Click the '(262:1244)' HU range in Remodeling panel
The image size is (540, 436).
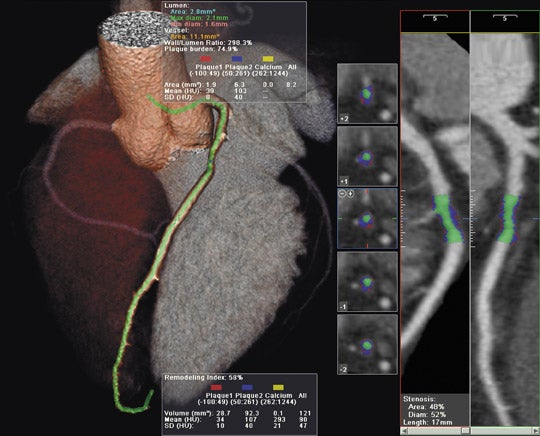coord(279,402)
